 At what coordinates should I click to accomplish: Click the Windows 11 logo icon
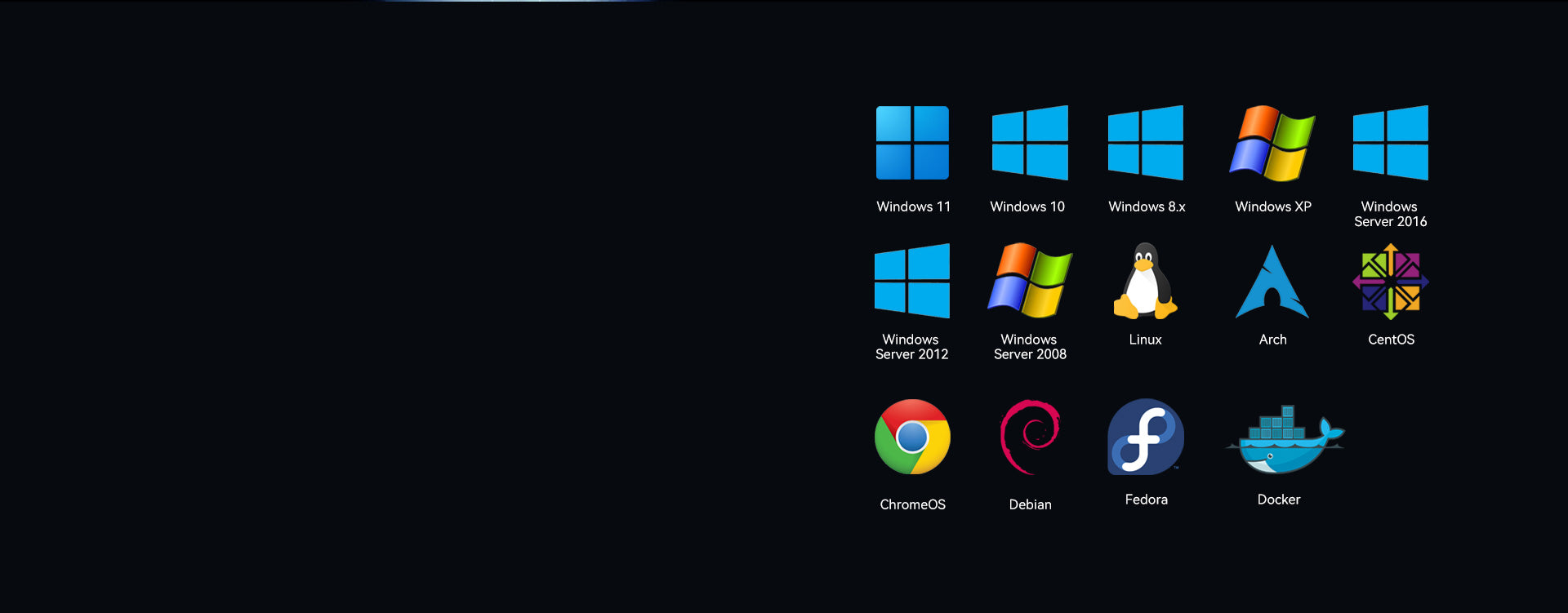tap(912, 143)
